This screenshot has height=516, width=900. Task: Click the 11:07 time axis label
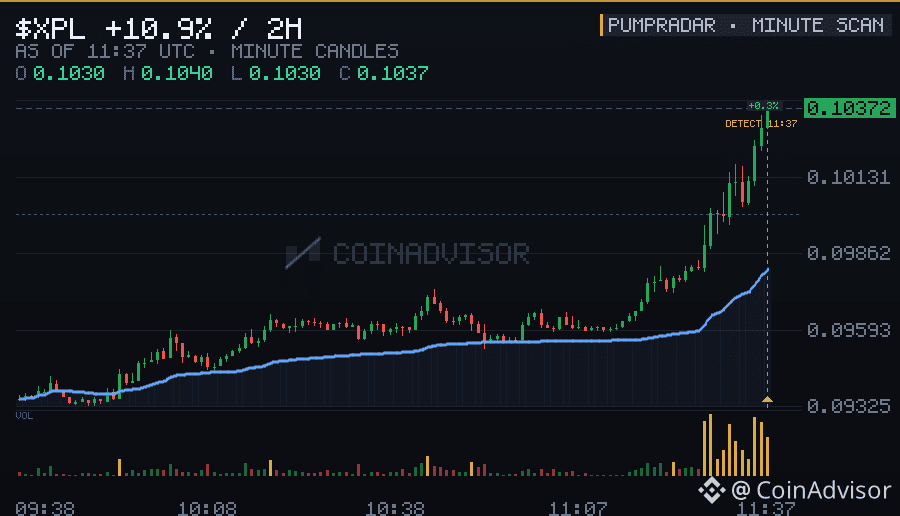(x=578, y=509)
